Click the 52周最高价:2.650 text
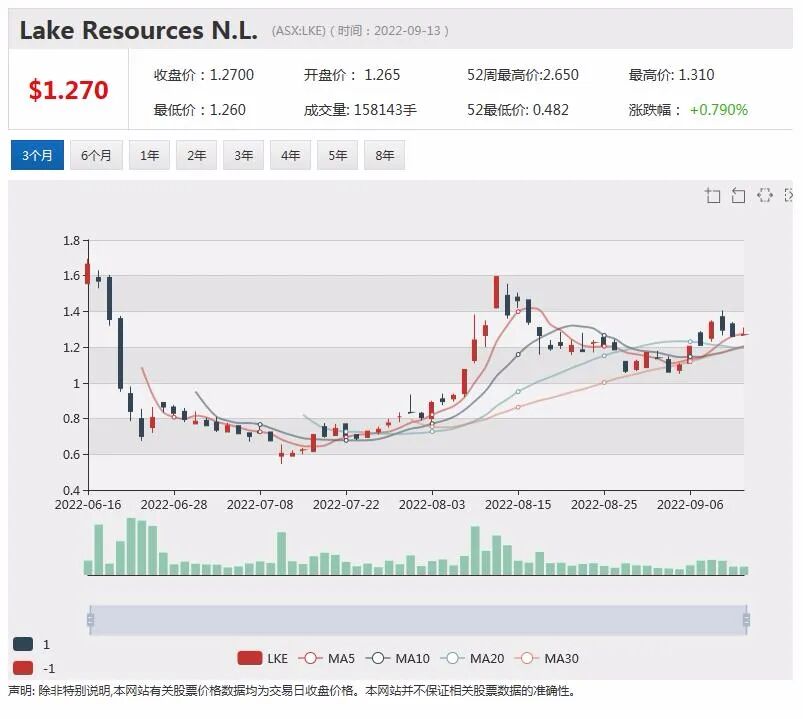The height and width of the screenshot is (719, 803). tap(523, 75)
